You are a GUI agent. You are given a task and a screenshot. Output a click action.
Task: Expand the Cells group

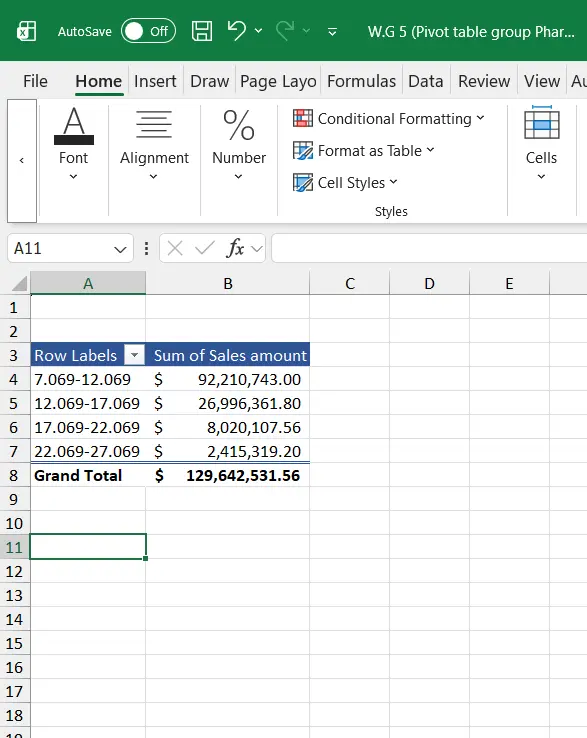[x=541, y=144]
